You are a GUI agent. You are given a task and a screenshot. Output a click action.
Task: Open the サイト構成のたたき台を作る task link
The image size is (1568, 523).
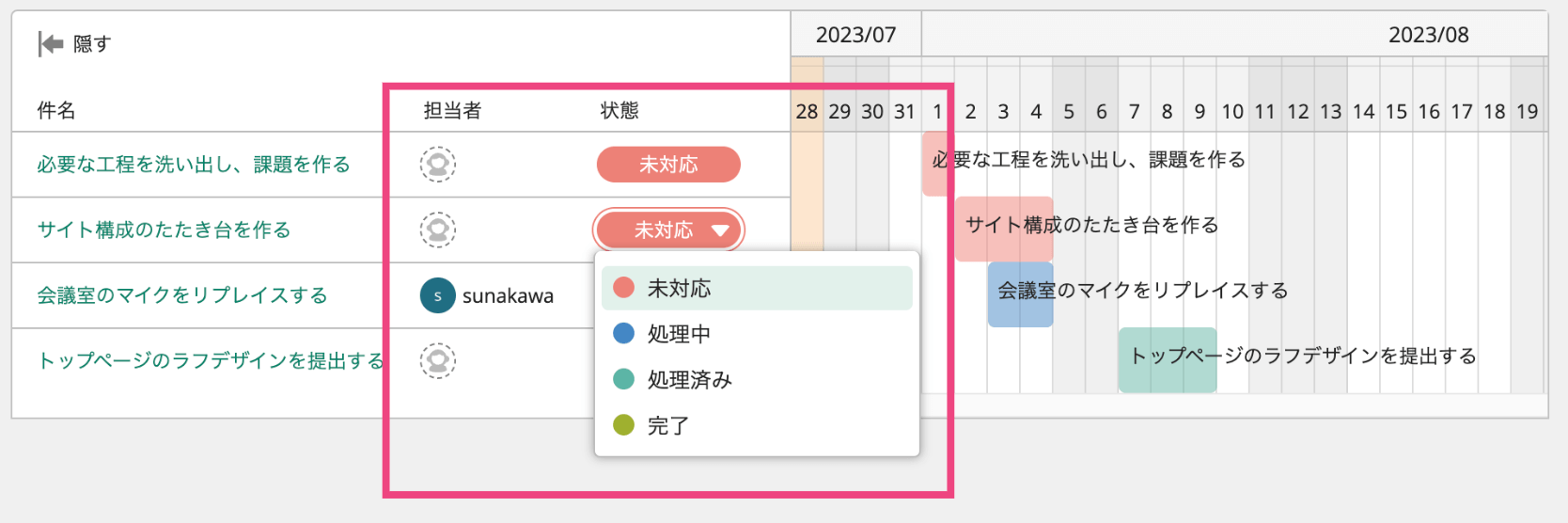coord(165,230)
